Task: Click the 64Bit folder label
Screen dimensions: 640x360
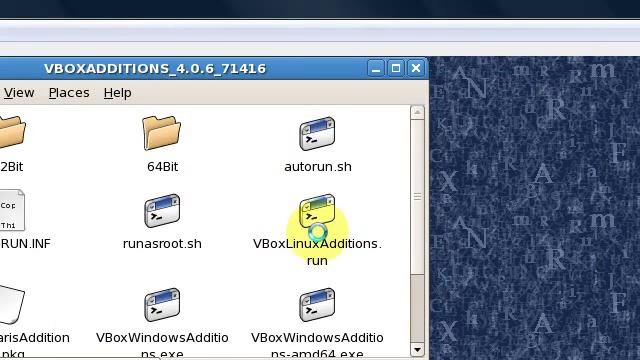Action: pyautogui.click(x=162, y=167)
